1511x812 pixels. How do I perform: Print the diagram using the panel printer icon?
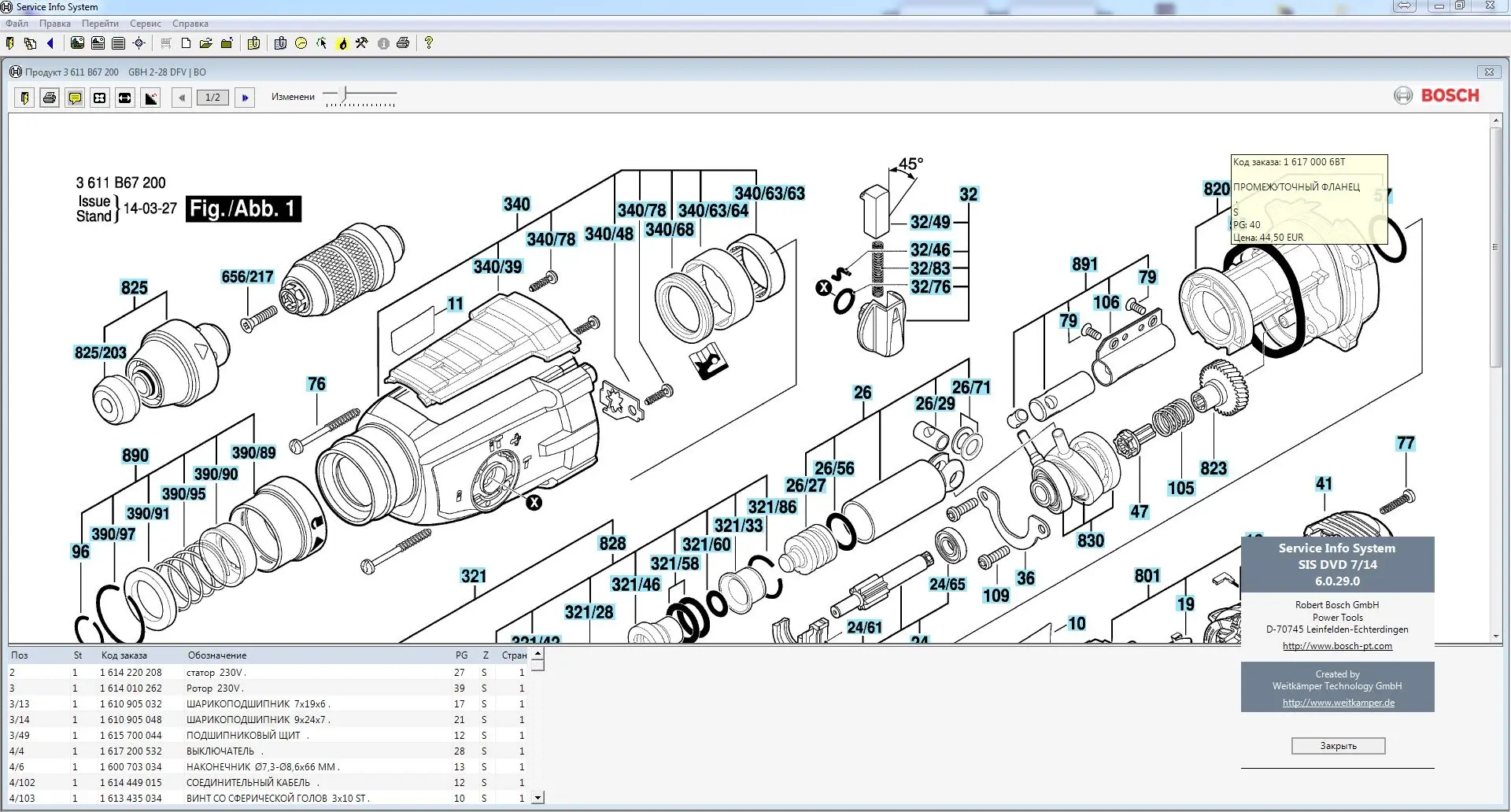click(x=50, y=98)
